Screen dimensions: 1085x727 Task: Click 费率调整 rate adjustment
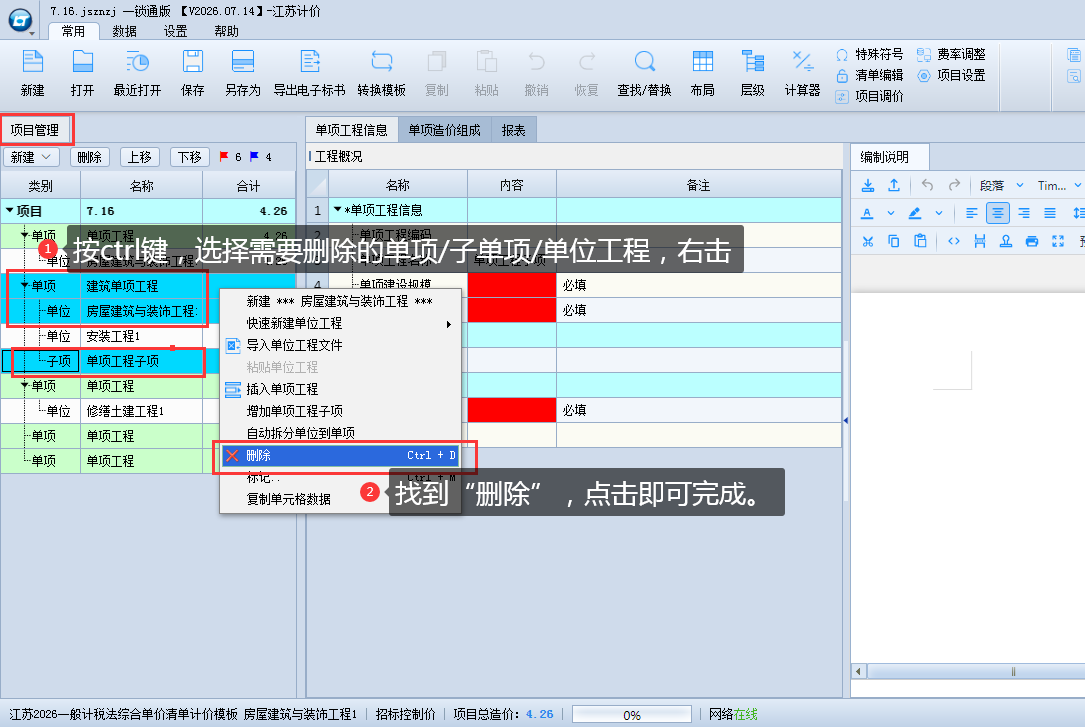[951, 54]
